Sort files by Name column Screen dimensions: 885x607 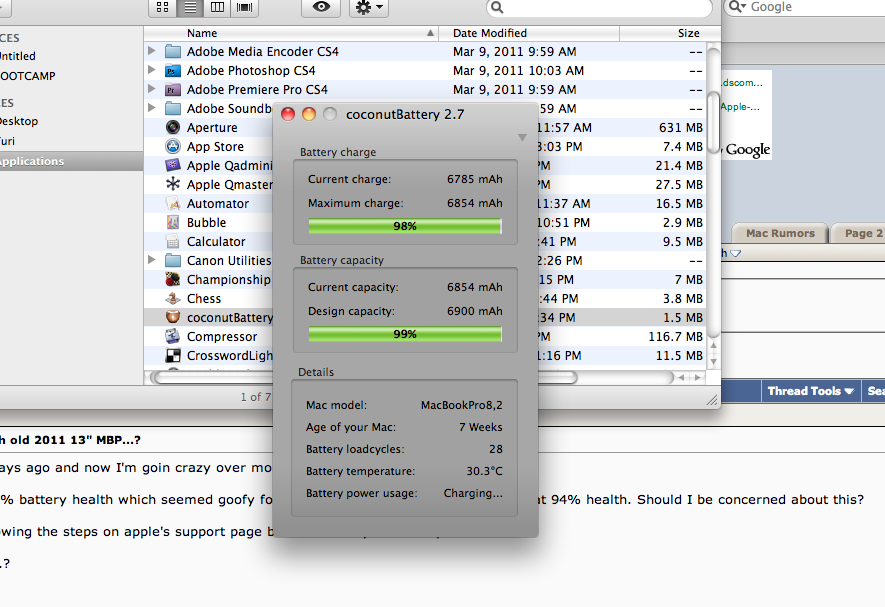tap(291, 33)
